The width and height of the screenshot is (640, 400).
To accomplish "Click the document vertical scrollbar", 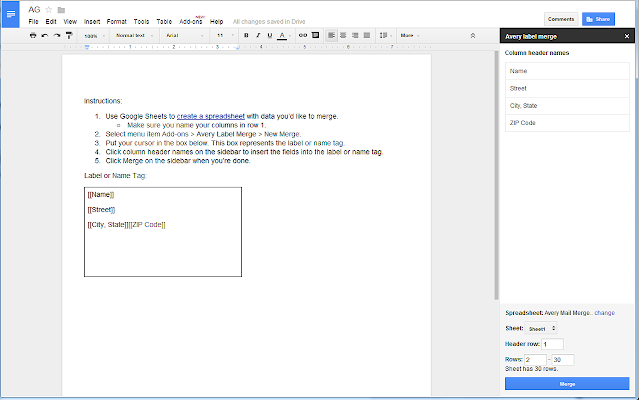I will (x=496, y=176).
